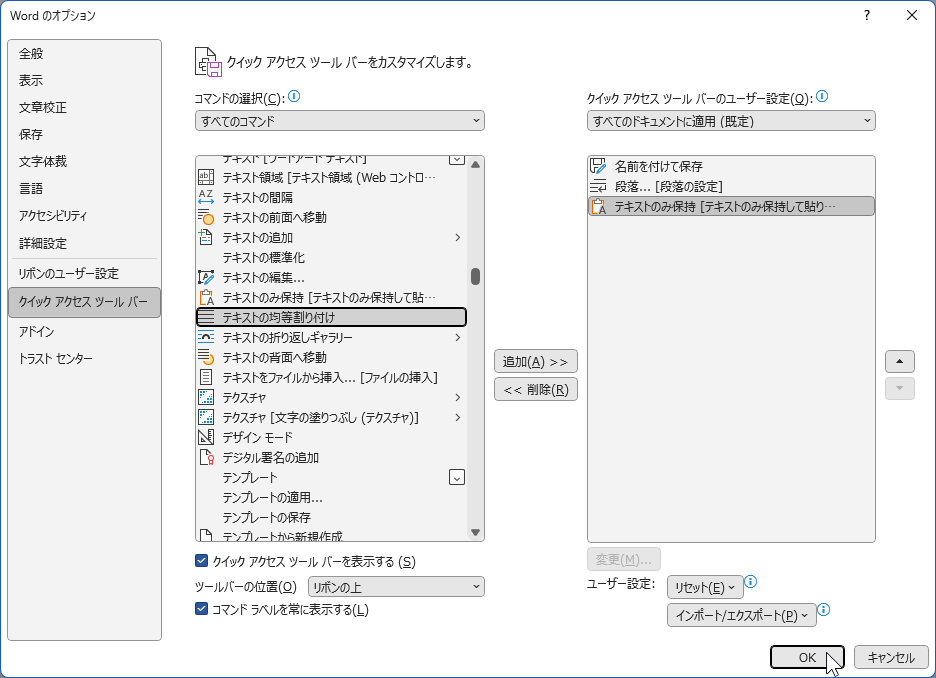Click info icon beside クイック アクセス ツール バーのユーザー設定
Screen dimensions: 936x678
coord(822,97)
